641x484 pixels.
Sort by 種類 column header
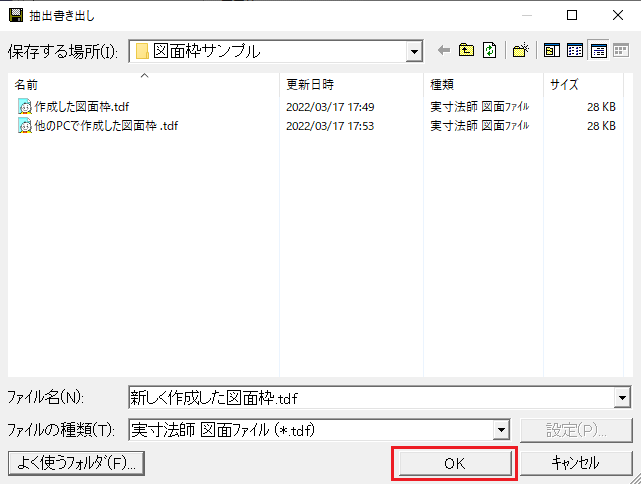tap(483, 84)
